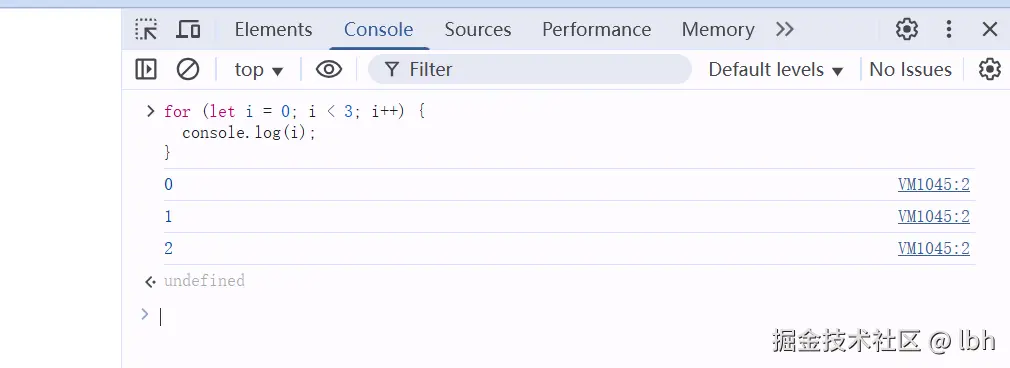1010x368 pixels.
Task: Clear the console output
Action: pyautogui.click(x=188, y=69)
